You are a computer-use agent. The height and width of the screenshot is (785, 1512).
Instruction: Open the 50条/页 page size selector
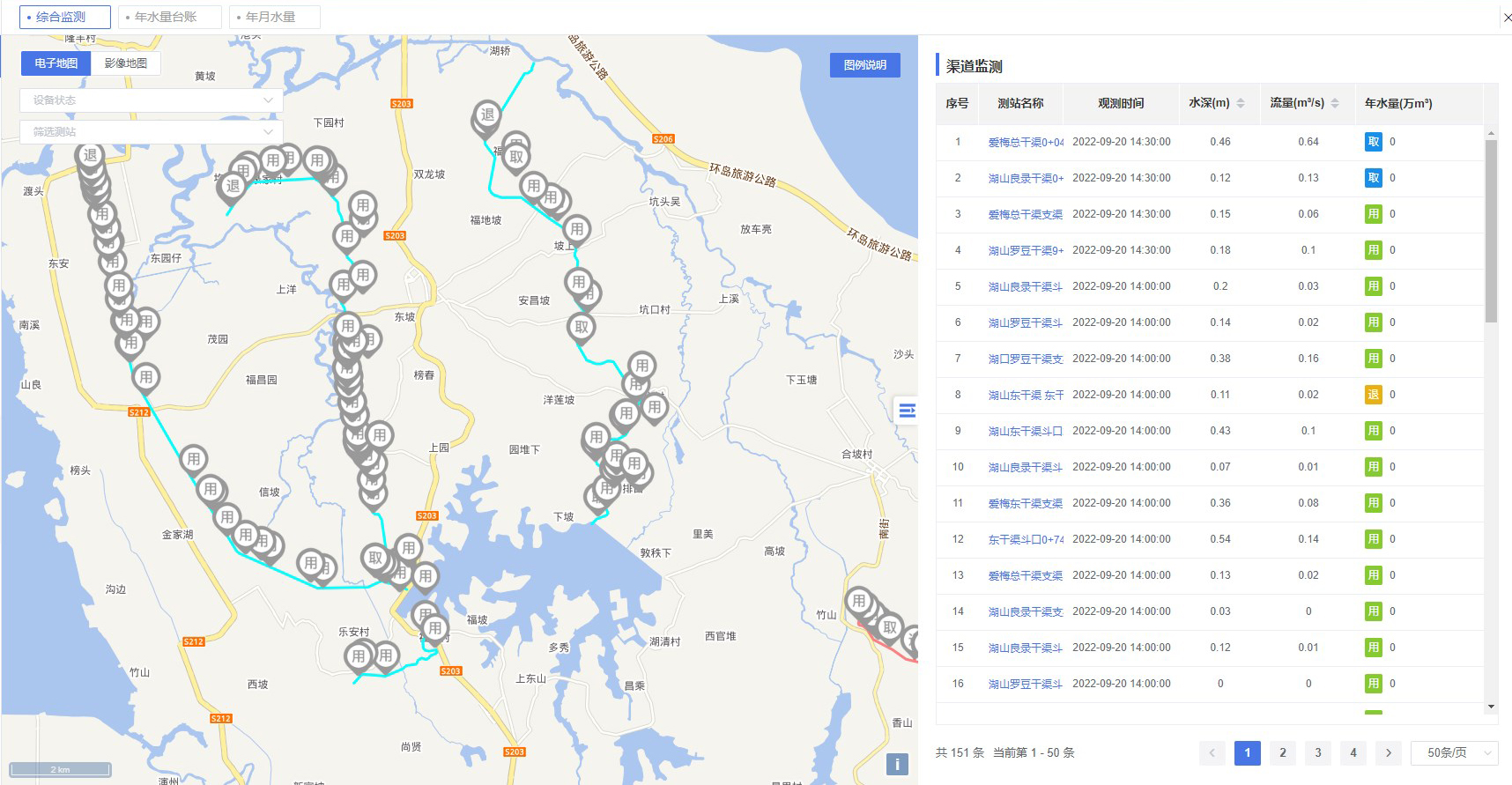[1454, 752]
